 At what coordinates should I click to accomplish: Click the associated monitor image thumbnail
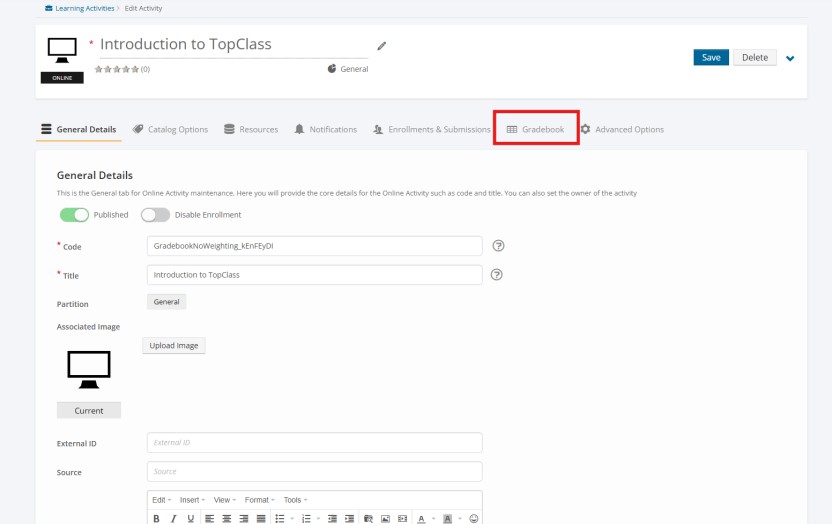(x=89, y=370)
